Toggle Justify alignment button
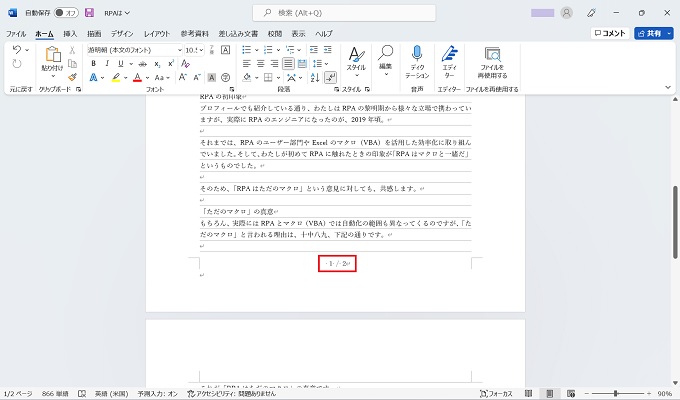This screenshot has height=400, width=680. pyautogui.click(x=288, y=64)
